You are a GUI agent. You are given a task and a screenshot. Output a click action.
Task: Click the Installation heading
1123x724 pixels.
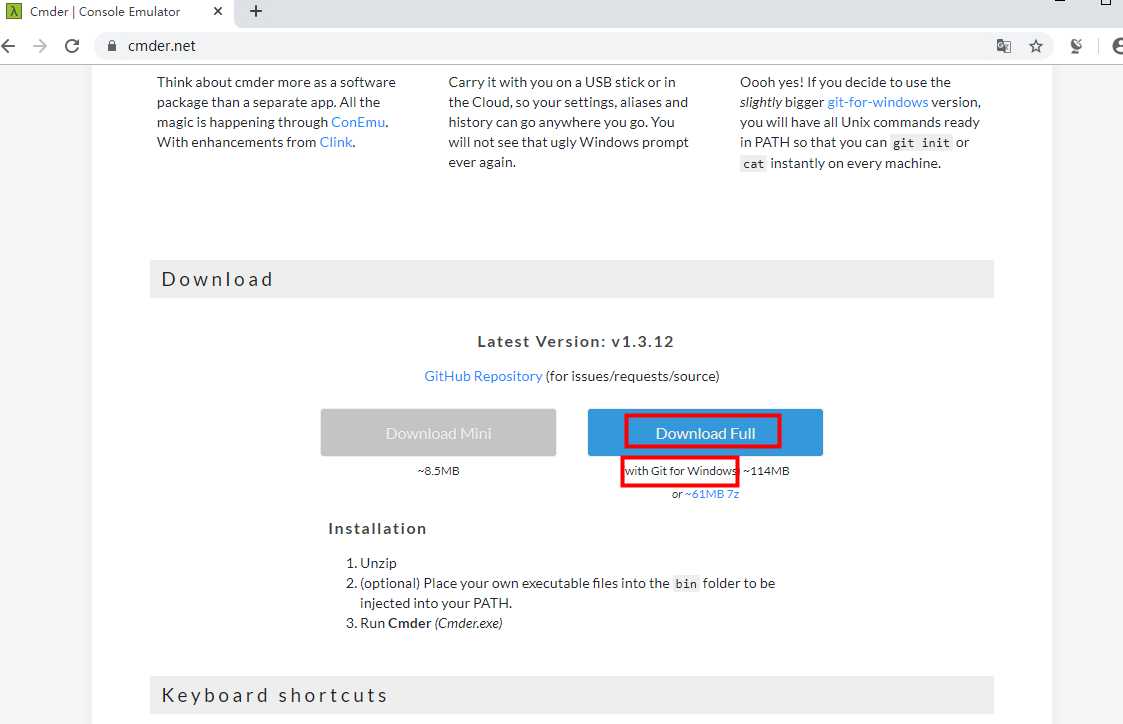pyautogui.click(x=377, y=528)
